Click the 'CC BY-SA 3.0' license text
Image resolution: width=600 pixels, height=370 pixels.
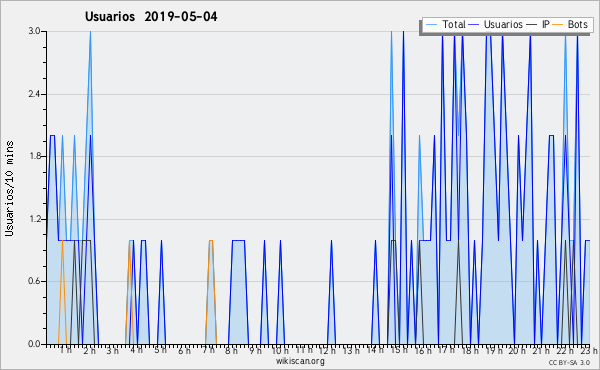tap(569, 362)
